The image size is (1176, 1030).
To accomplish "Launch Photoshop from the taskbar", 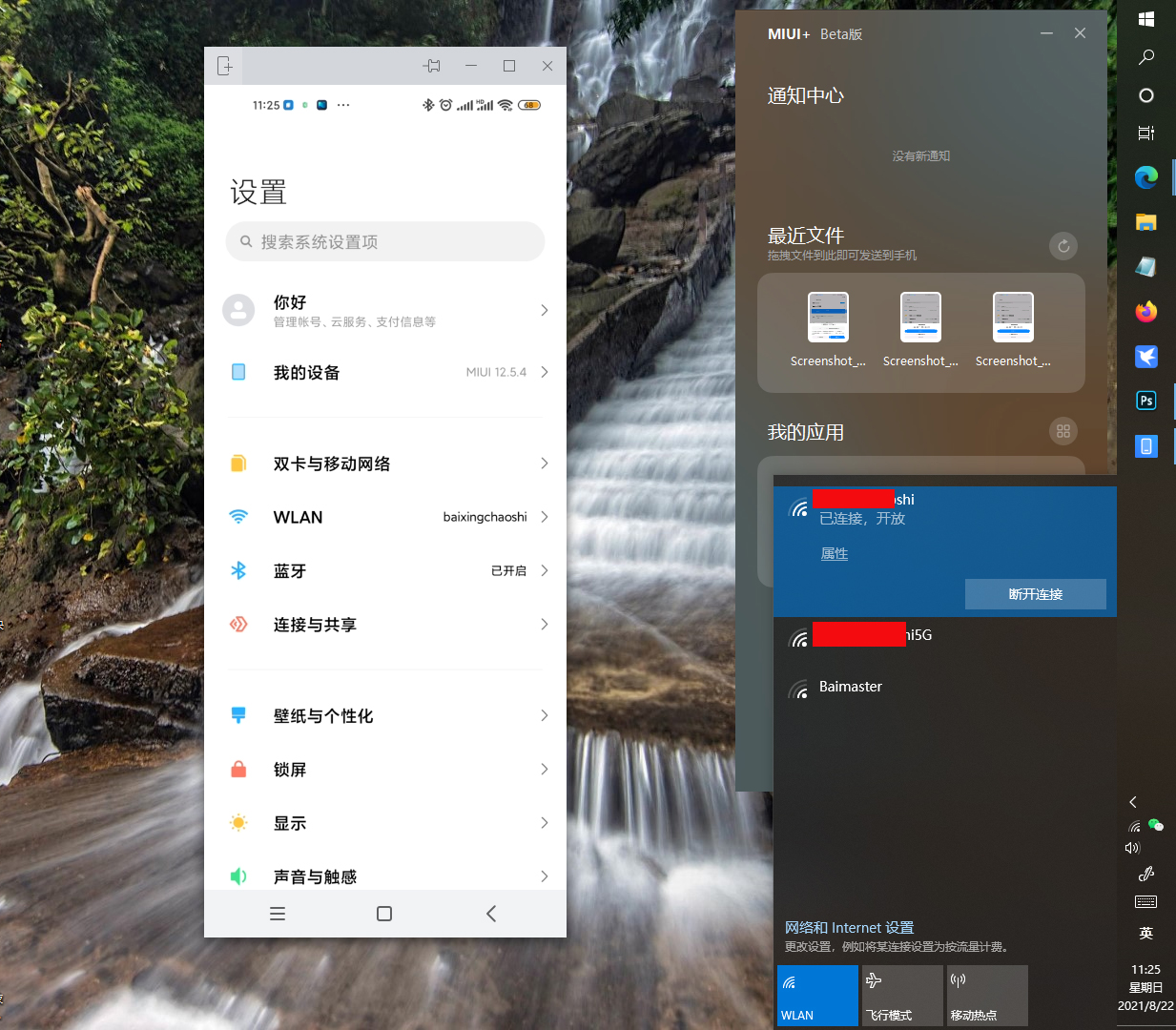I will (x=1145, y=401).
